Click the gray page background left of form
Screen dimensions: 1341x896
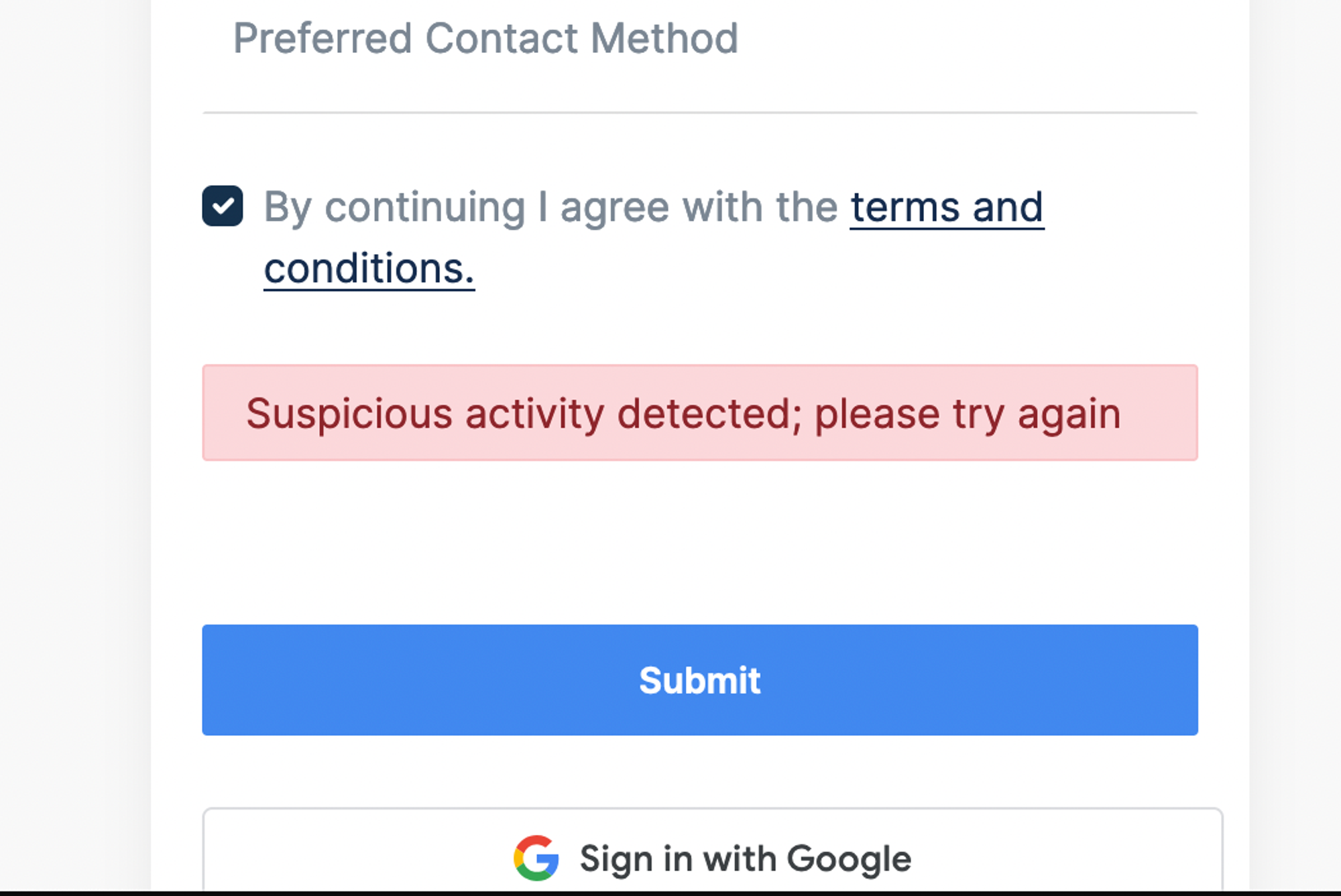(74, 448)
